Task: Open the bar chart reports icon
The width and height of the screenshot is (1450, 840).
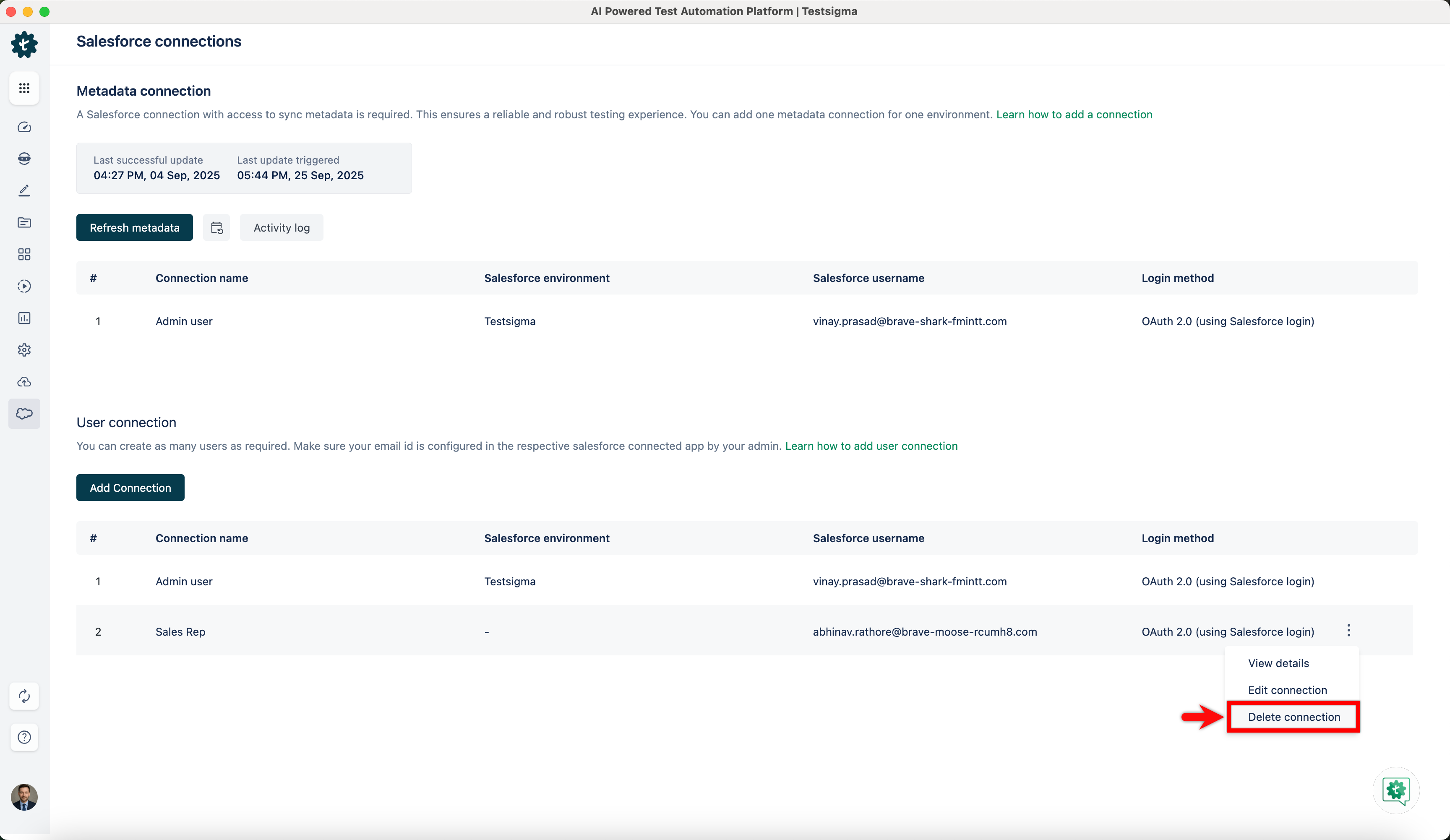Action: tap(24, 318)
